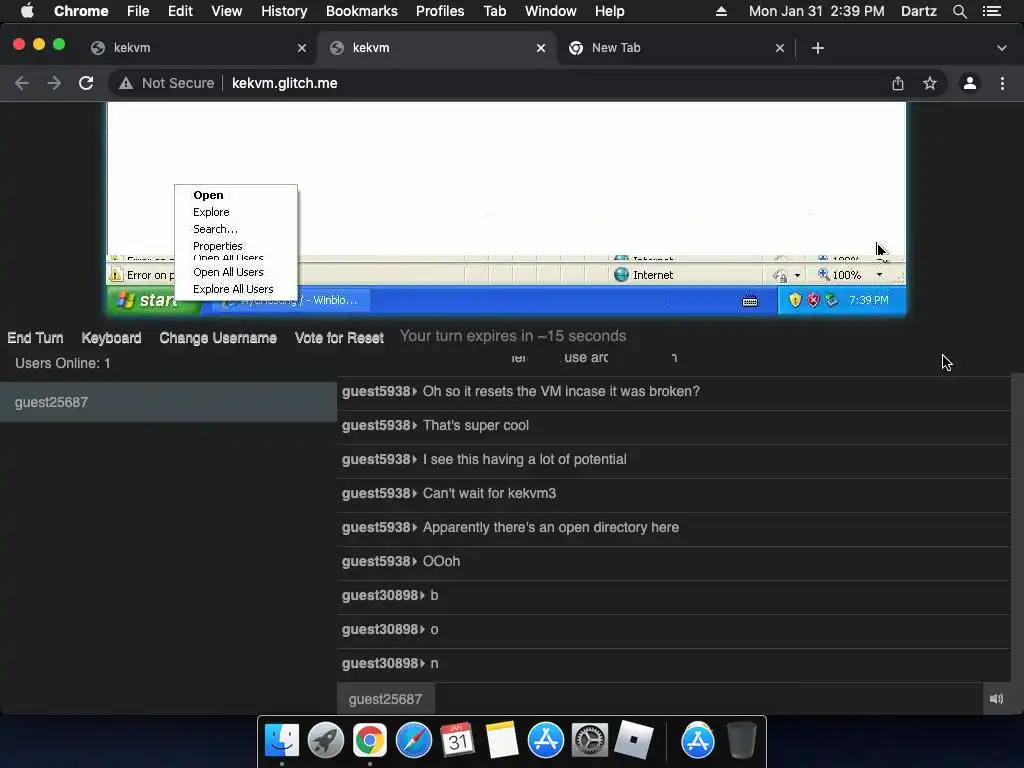Click the XP on-screen keyboard tray icon

[750, 301]
